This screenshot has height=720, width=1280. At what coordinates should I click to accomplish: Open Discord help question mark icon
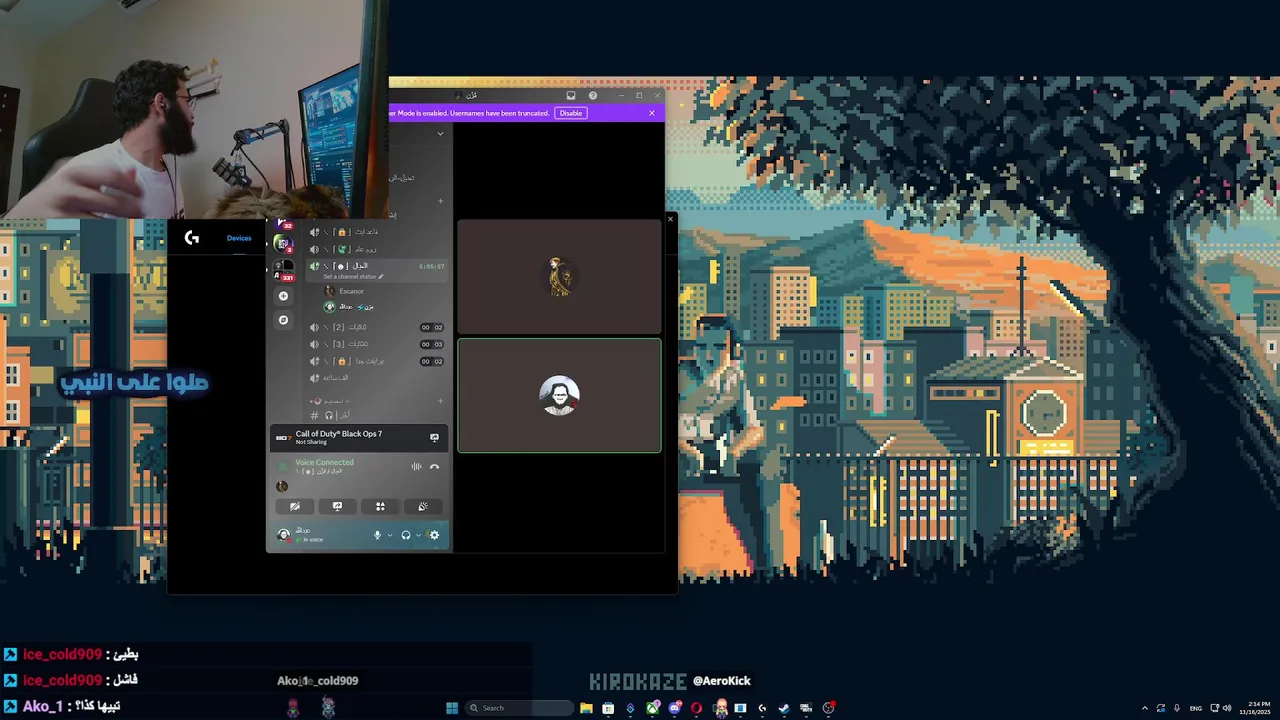click(593, 96)
